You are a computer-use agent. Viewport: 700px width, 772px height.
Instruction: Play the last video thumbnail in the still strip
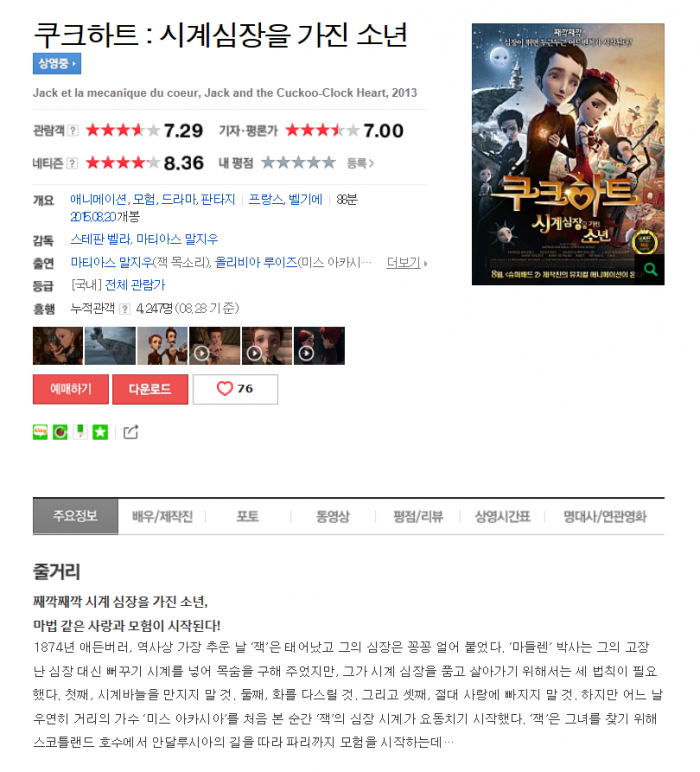(x=319, y=346)
